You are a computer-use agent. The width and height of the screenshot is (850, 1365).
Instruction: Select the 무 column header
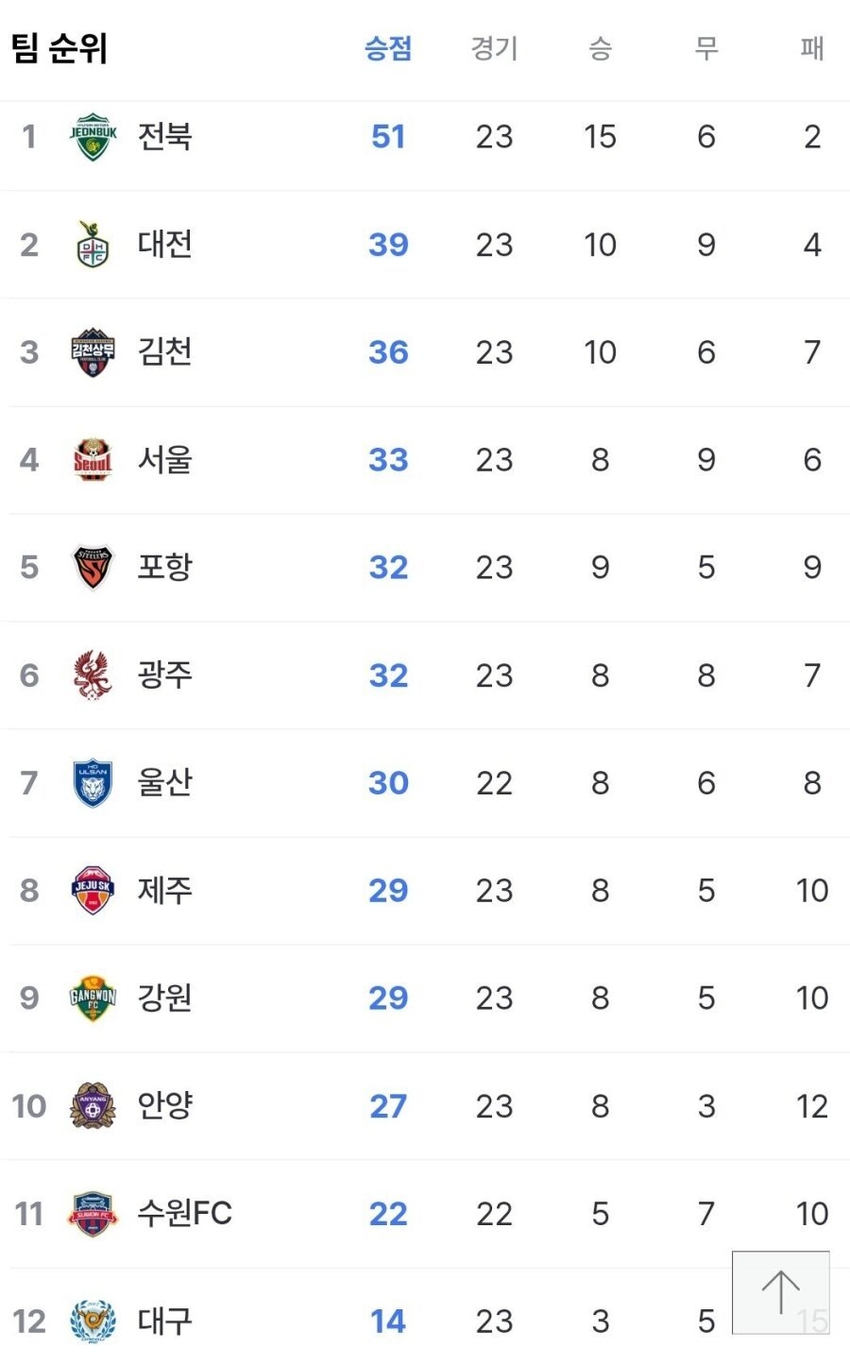pos(706,48)
